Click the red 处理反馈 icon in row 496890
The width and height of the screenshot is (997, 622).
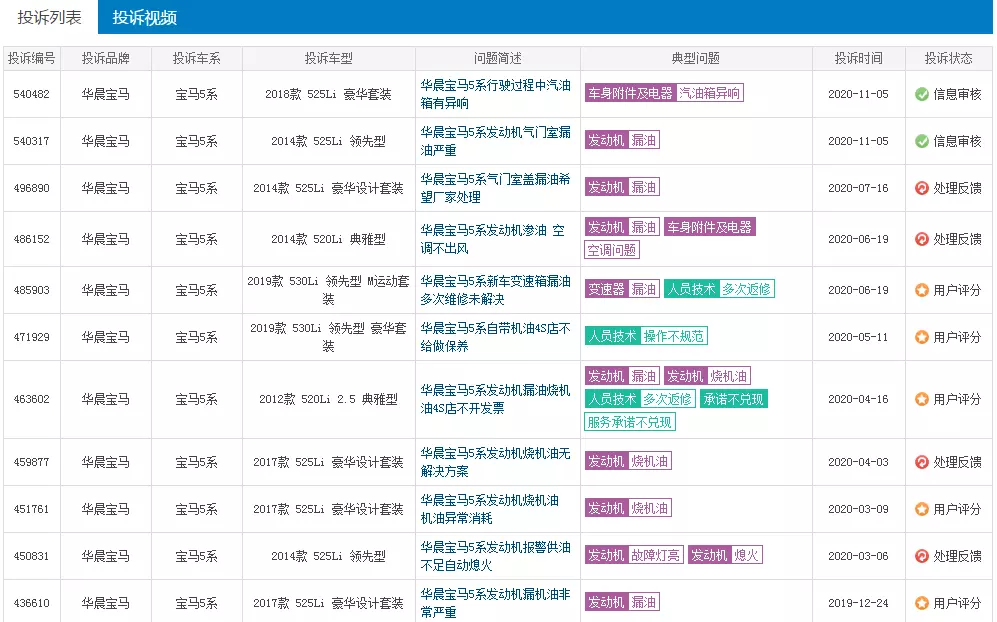pos(921,188)
